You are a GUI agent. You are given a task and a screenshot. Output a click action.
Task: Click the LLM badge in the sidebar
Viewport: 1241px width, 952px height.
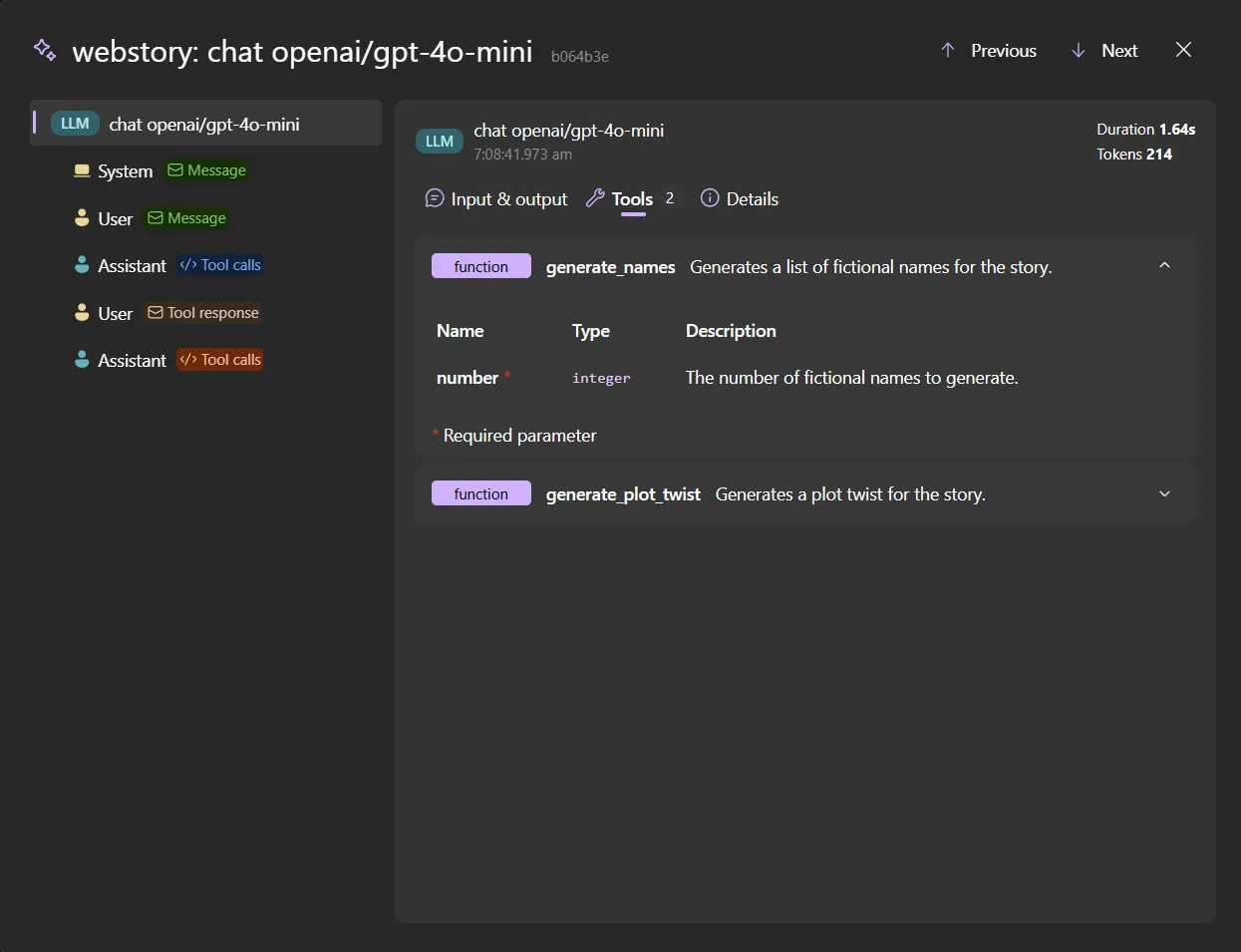(74, 123)
